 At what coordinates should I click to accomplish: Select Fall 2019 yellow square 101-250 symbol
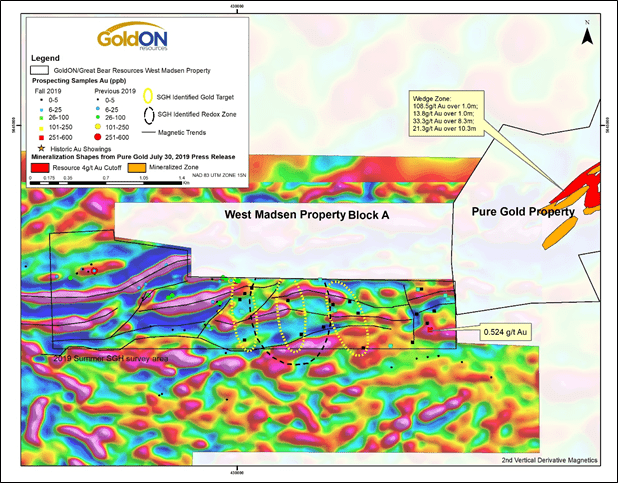[41, 128]
